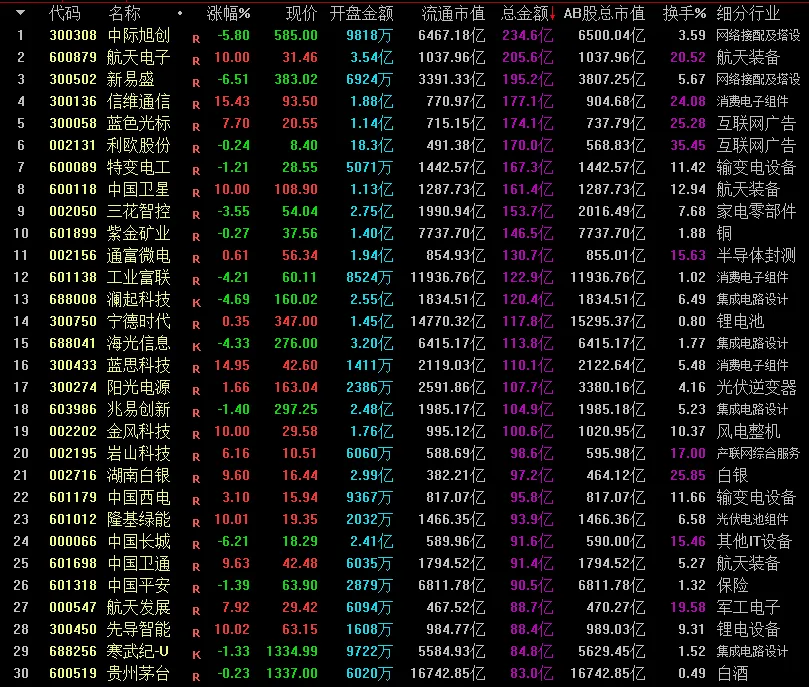Click turnover 35.45 for 利欧股份
Screen dimensions: 809x687
[688, 145]
